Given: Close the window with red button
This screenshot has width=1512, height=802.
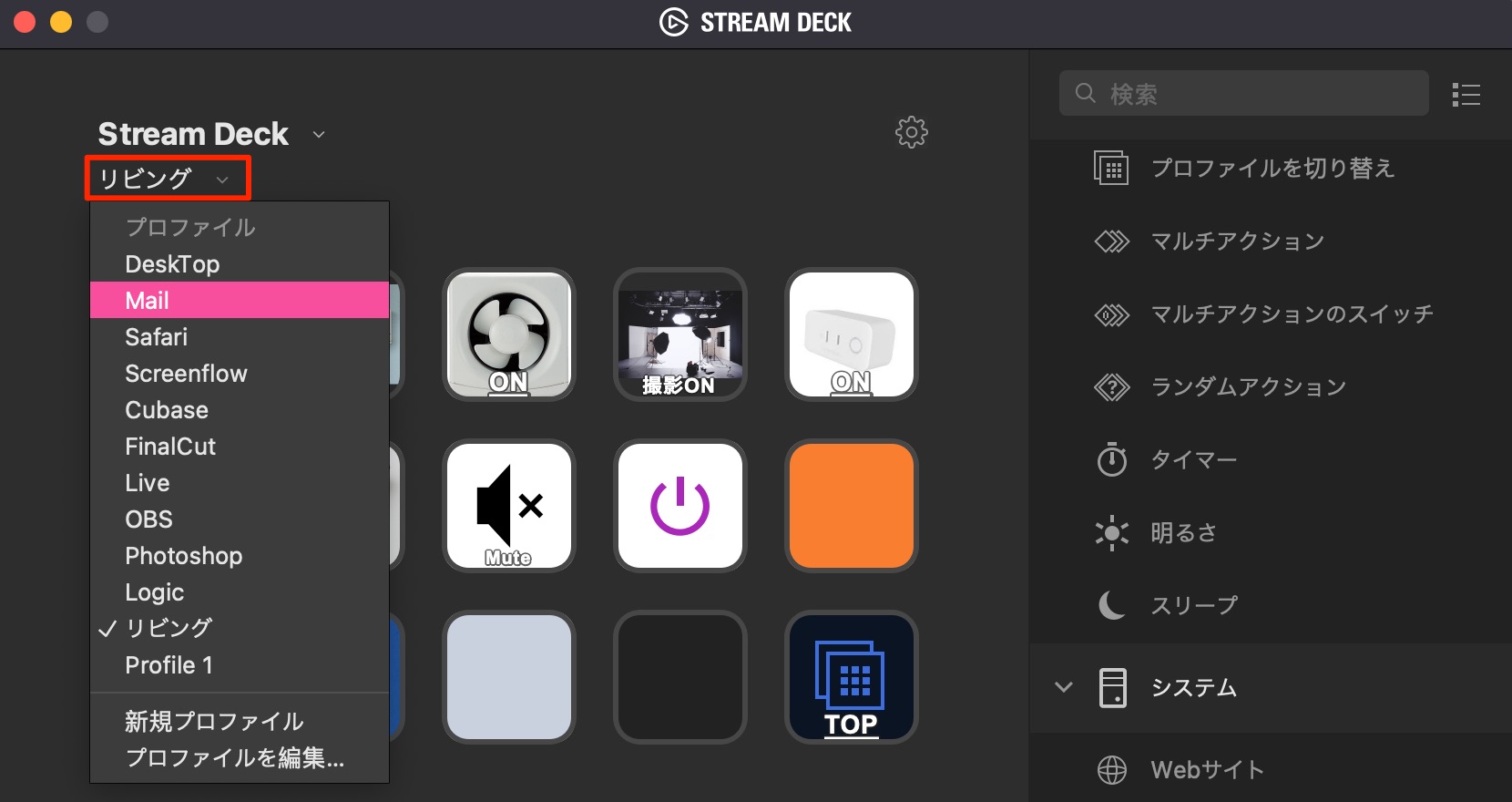Looking at the screenshot, I should tap(25, 22).
